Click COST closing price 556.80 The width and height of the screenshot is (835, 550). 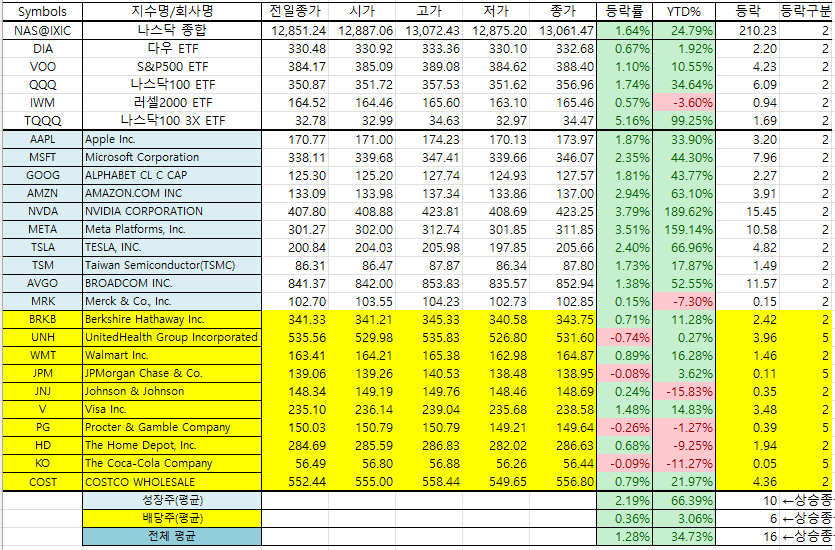click(x=563, y=482)
